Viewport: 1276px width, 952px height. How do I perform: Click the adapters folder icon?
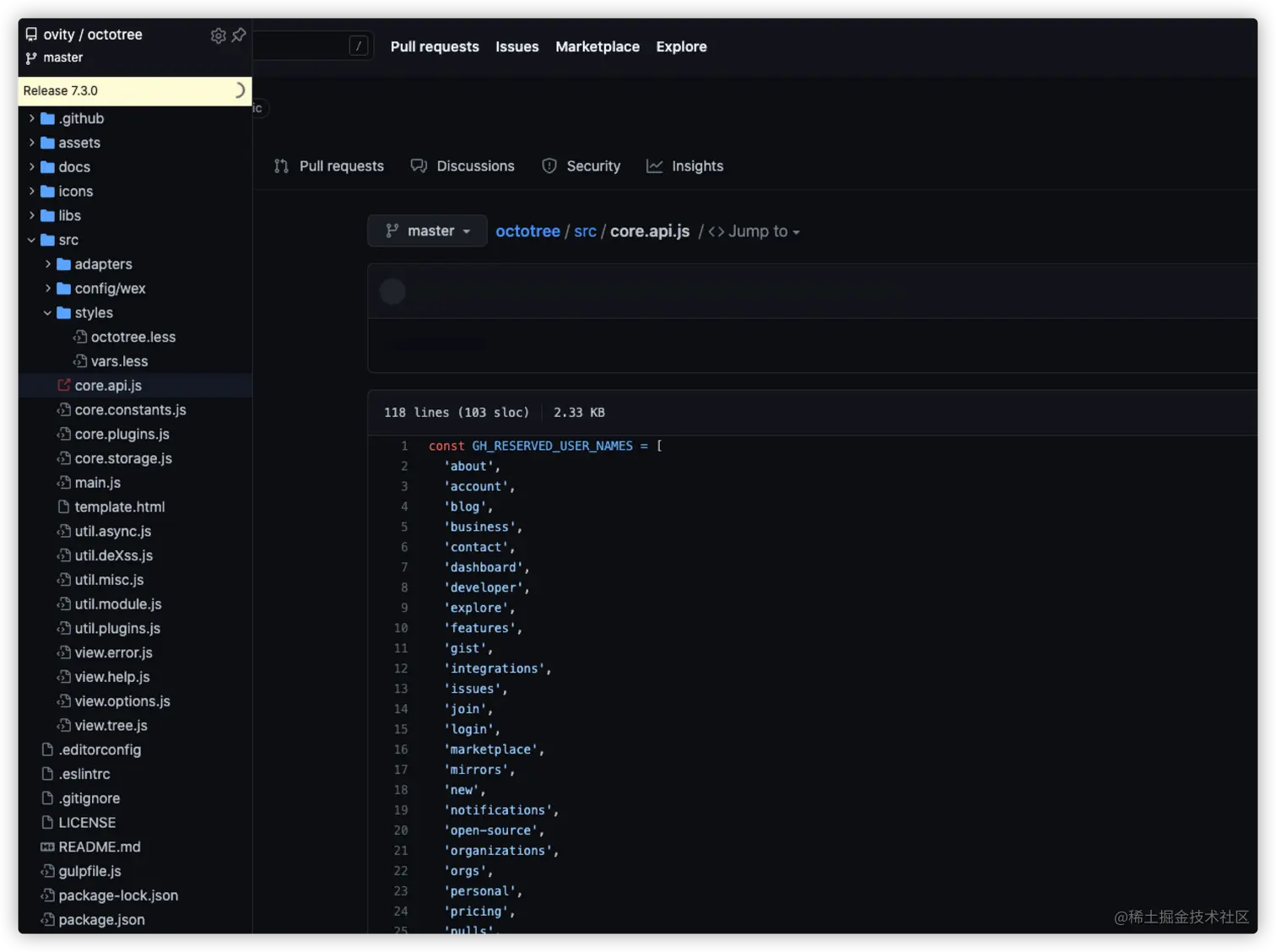click(x=64, y=264)
